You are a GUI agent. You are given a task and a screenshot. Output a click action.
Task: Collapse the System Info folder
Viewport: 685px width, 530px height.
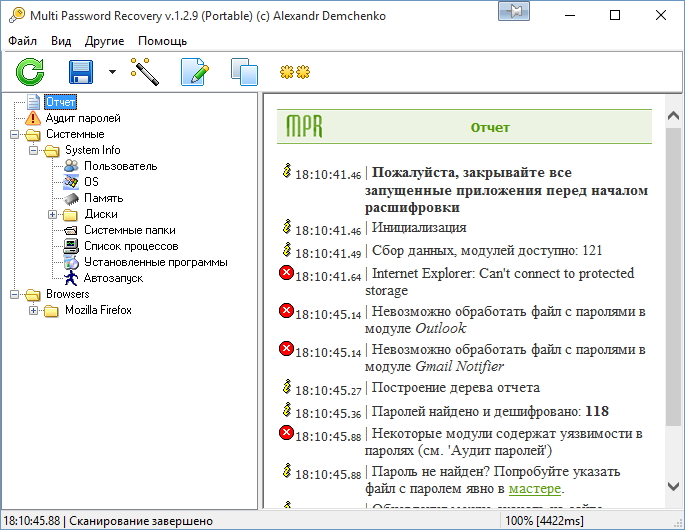[x=34, y=150]
